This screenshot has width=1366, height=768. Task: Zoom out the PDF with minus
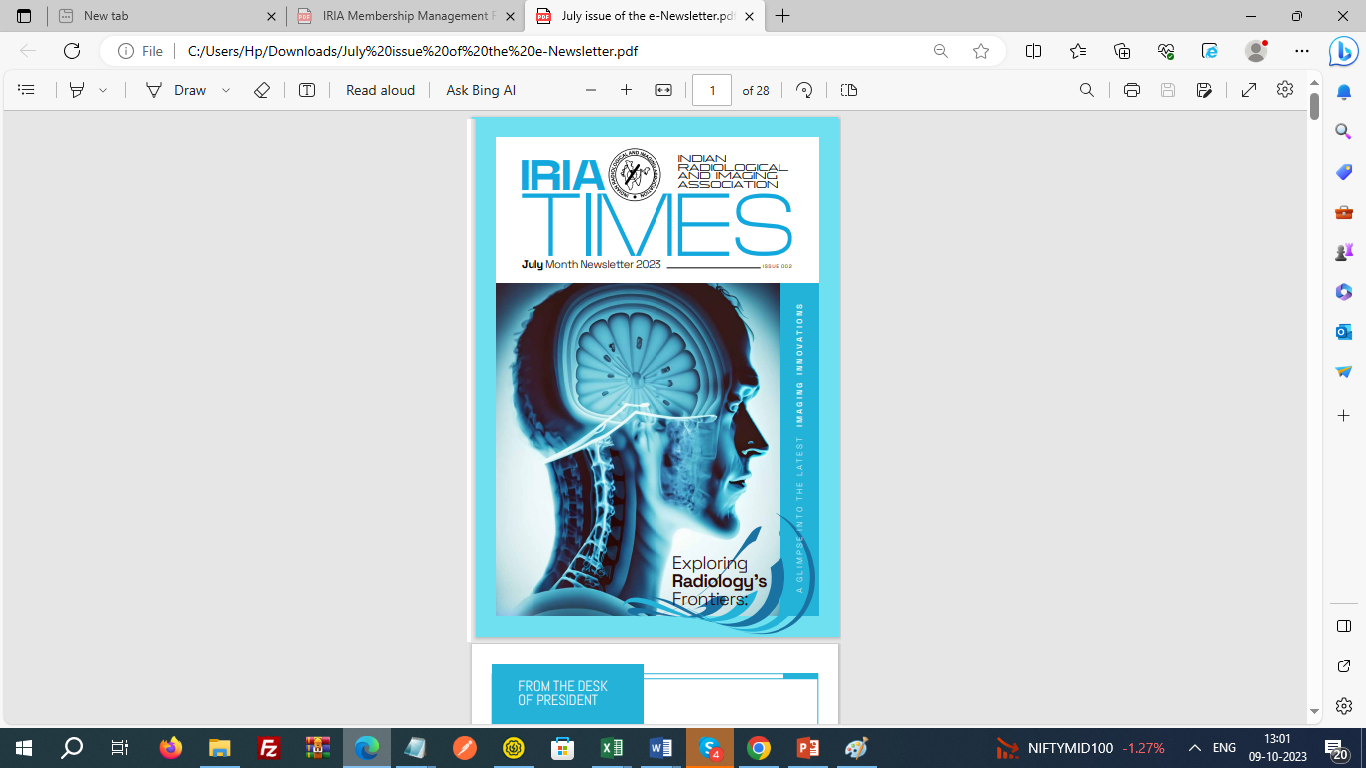click(591, 90)
